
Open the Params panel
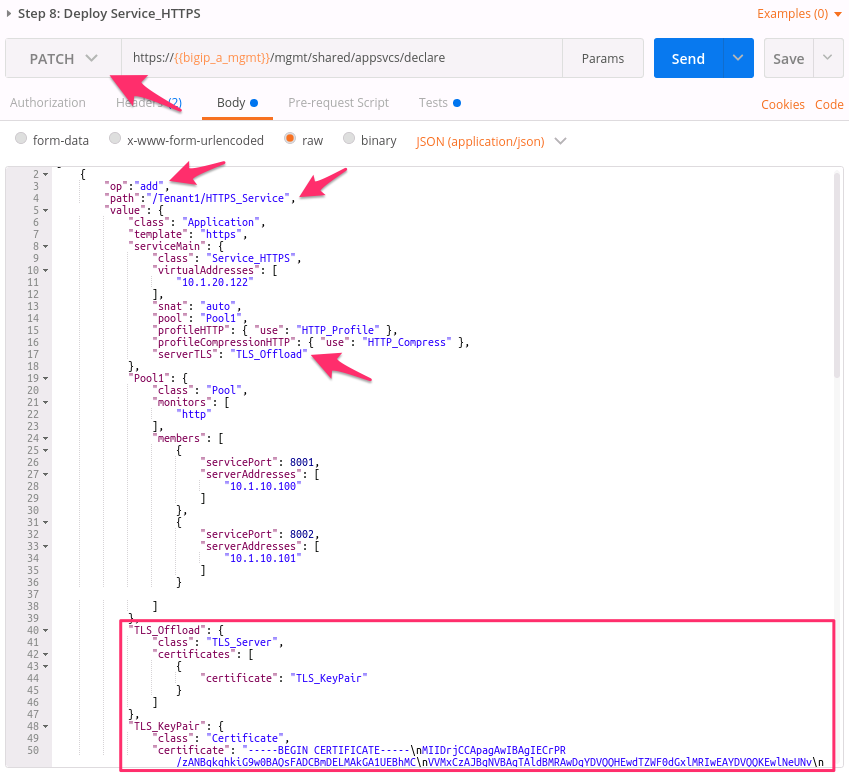pos(603,58)
